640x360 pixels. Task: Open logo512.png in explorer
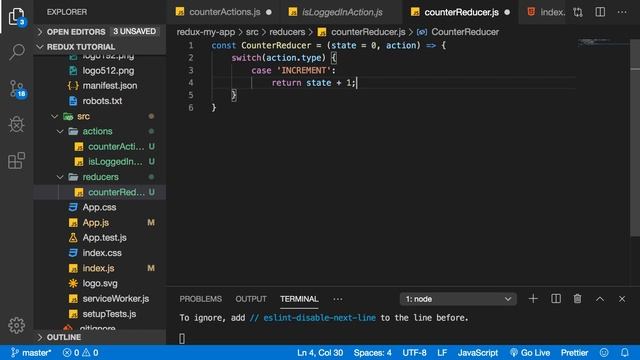pyautogui.click(x=100, y=71)
